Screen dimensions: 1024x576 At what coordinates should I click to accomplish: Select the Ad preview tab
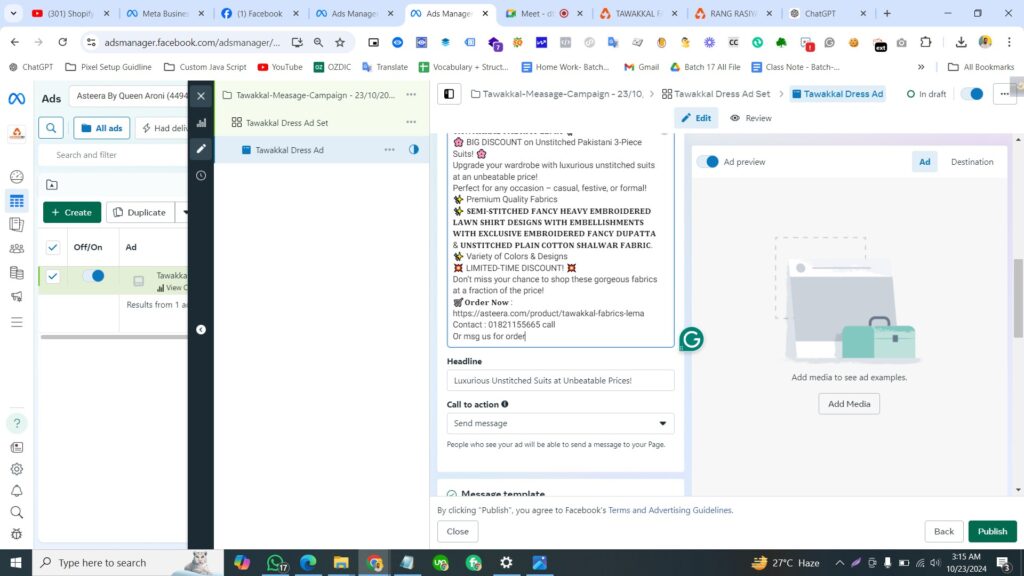(x=924, y=161)
